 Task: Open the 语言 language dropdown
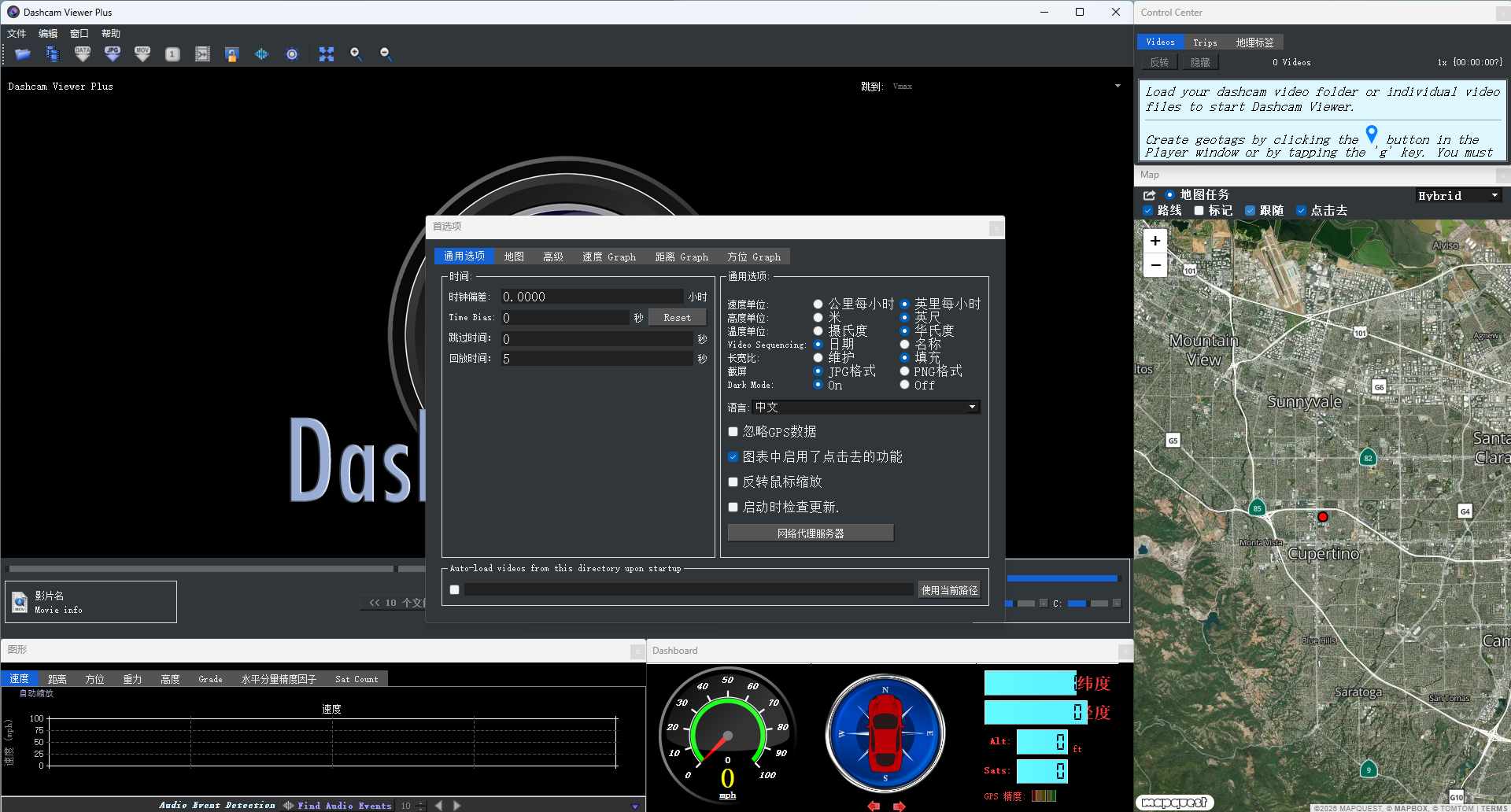pyautogui.click(x=866, y=407)
